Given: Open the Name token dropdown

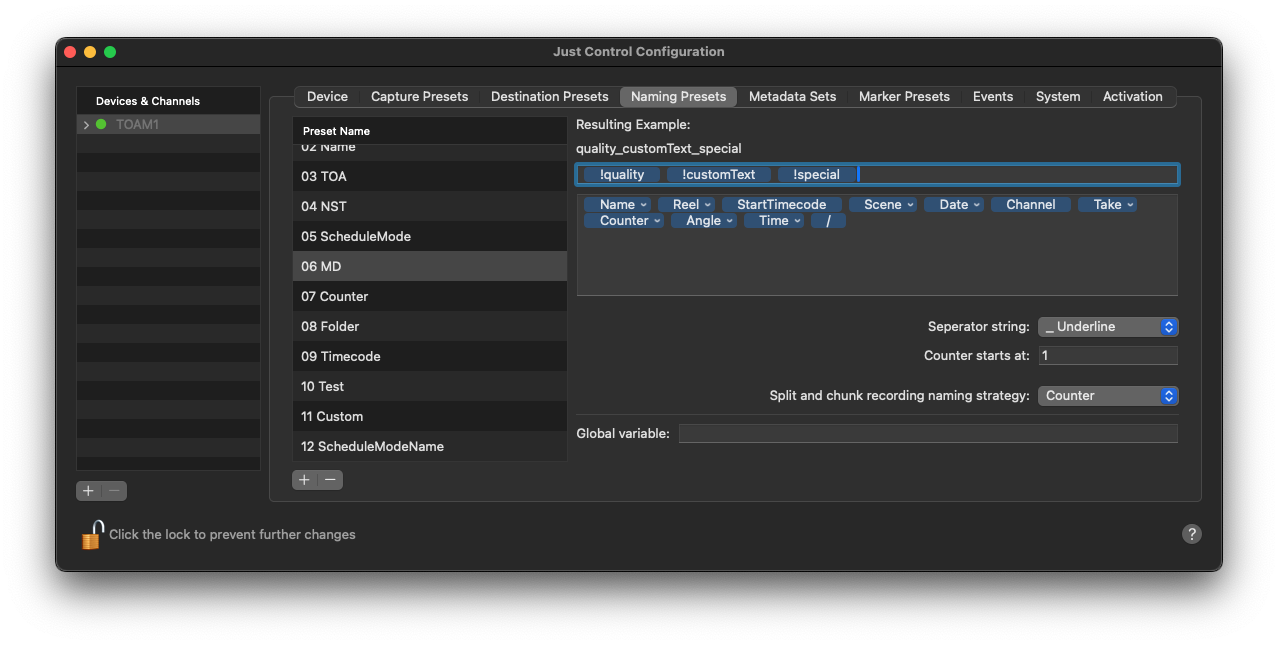Looking at the screenshot, I should pyautogui.click(x=617, y=205).
